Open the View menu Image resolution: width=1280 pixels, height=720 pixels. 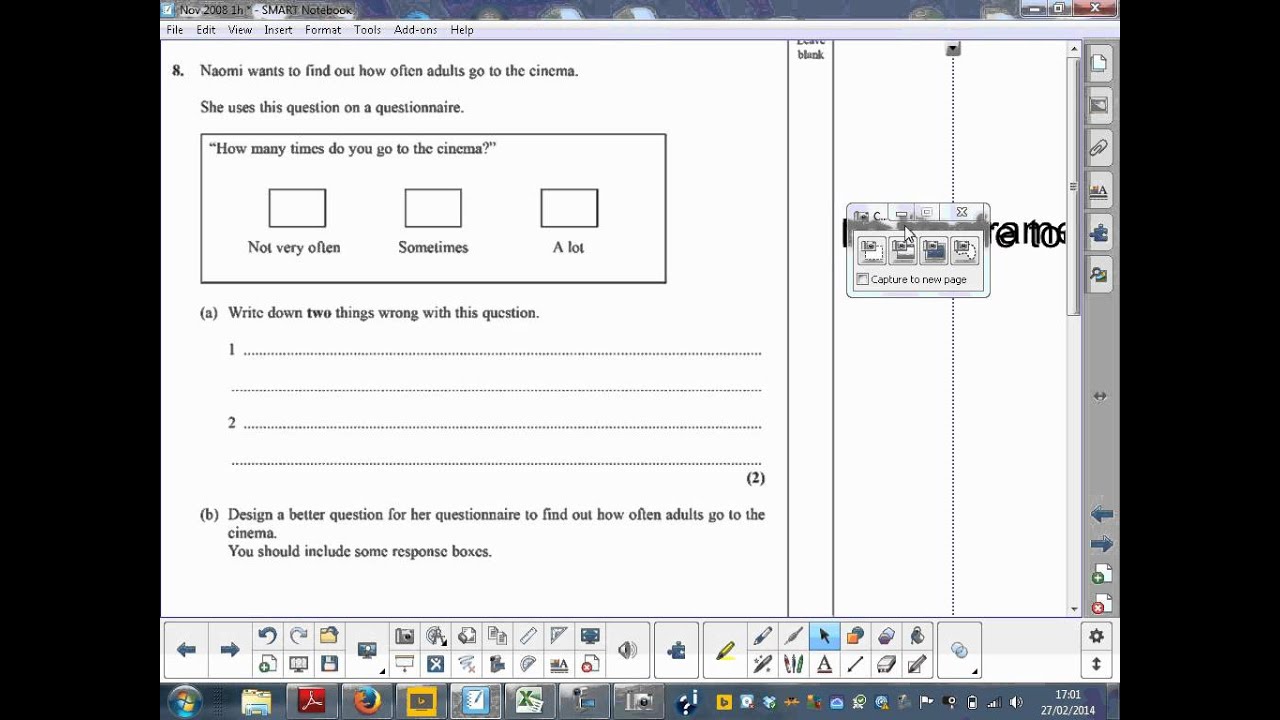(240, 30)
